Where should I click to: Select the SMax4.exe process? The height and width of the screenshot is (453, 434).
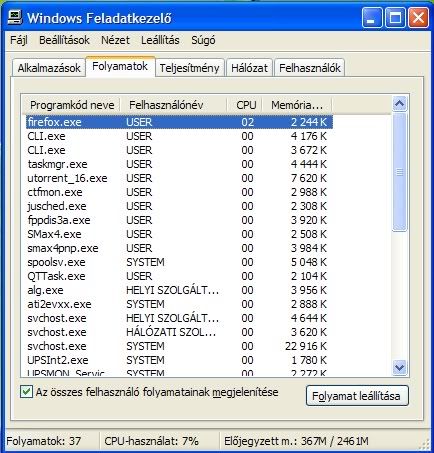[179, 234]
